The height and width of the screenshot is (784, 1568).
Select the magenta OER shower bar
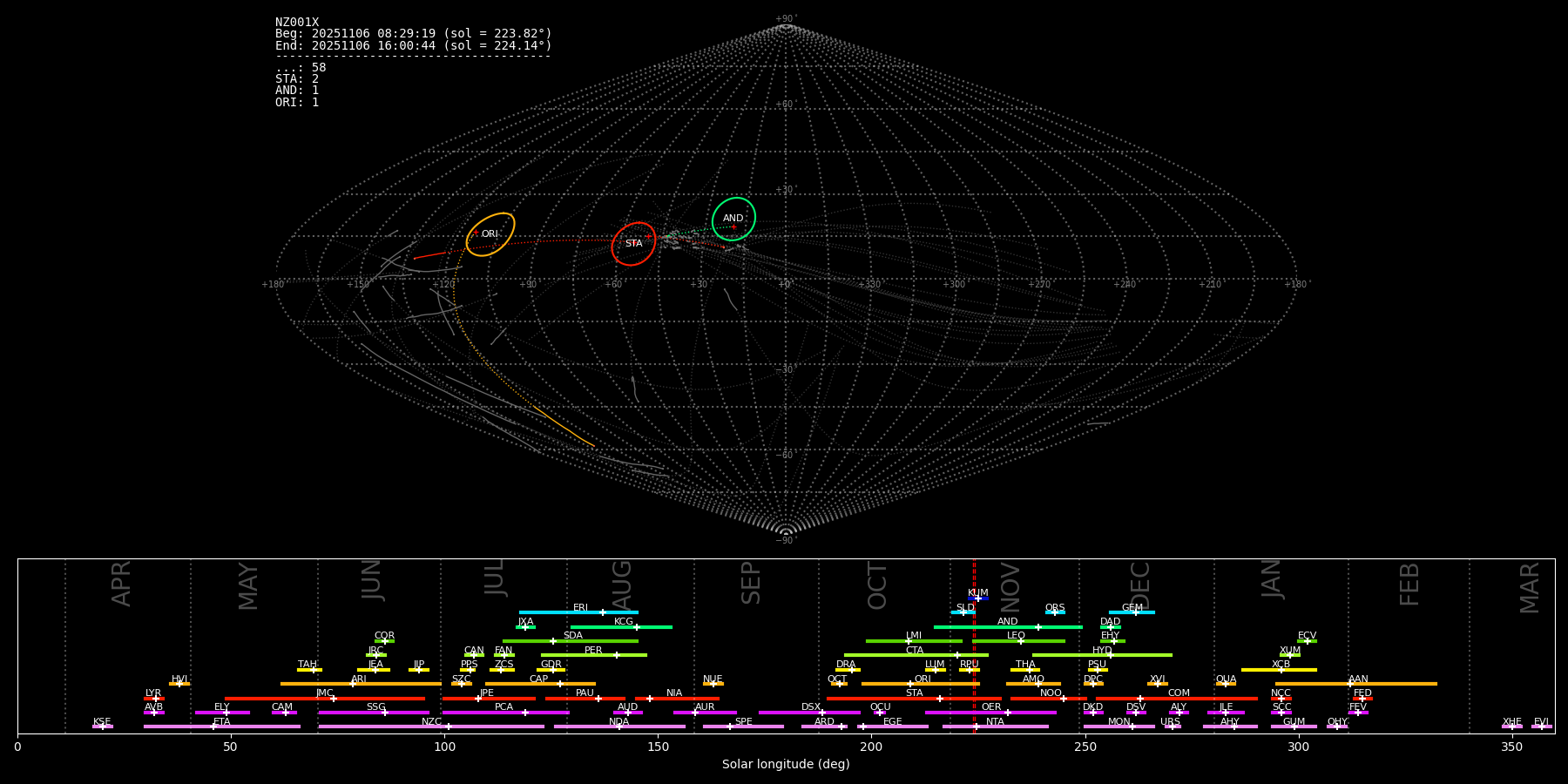pyautogui.click(x=990, y=713)
